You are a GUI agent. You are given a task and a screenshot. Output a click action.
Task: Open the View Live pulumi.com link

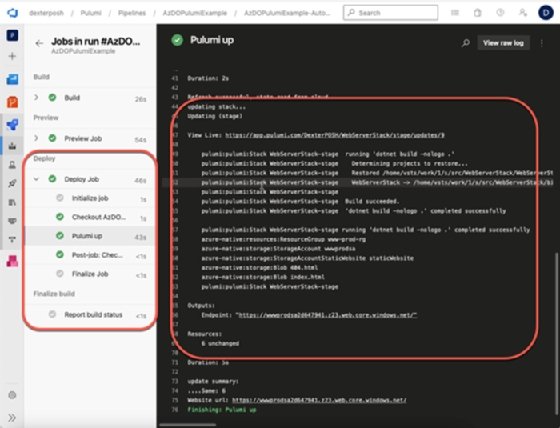pos(335,135)
